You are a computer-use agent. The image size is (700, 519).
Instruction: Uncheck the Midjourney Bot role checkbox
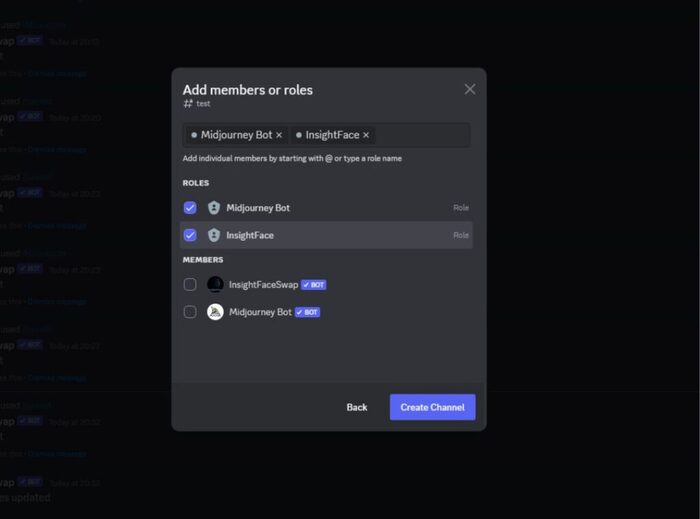point(190,208)
